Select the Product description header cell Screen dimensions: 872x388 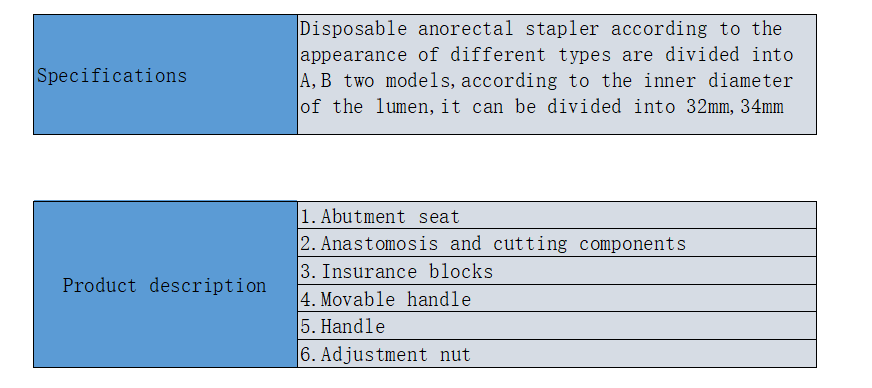tap(165, 285)
